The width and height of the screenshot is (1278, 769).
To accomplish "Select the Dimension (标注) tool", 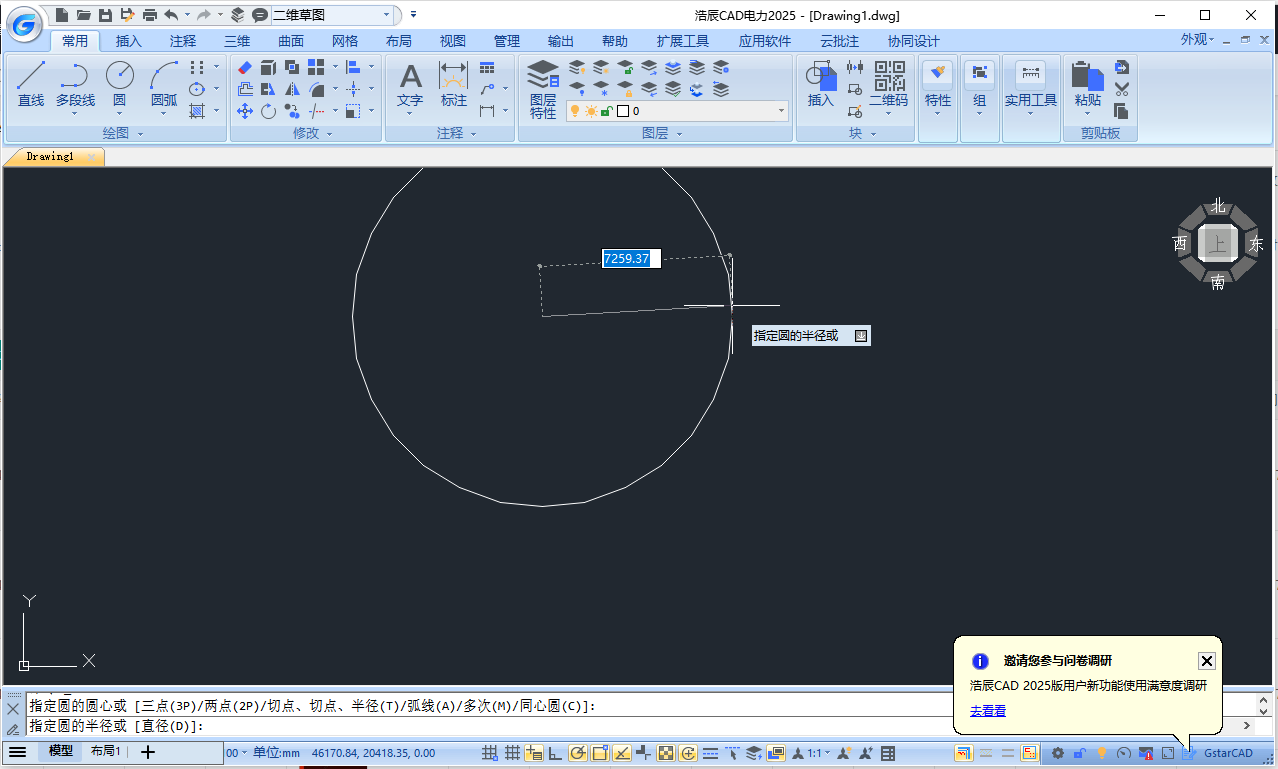I will tap(454, 83).
